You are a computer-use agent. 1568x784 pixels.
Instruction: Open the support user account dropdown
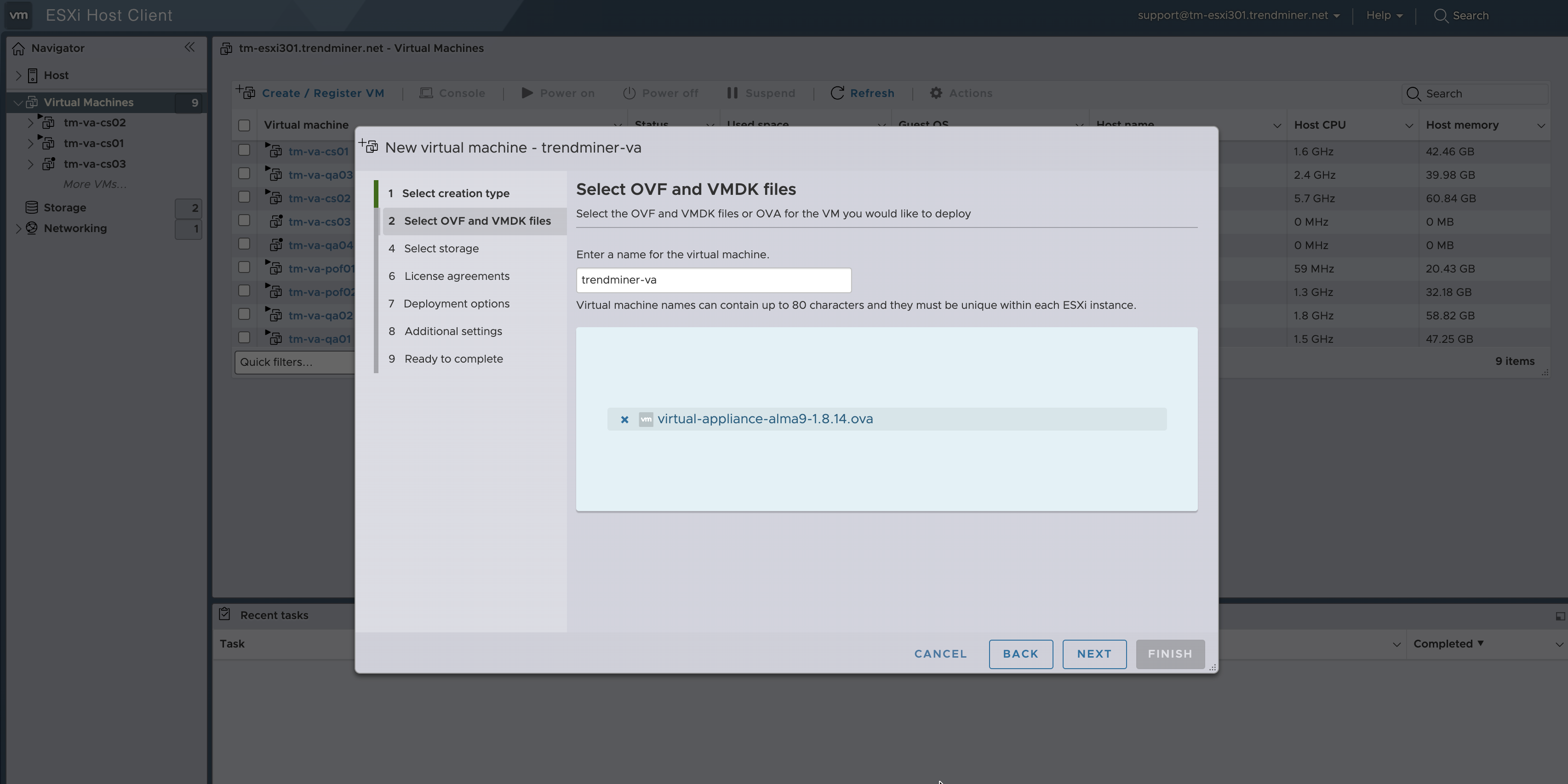(x=1238, y=16)
